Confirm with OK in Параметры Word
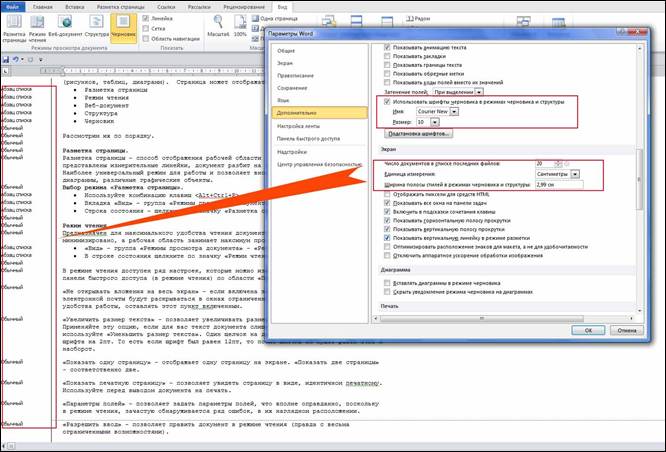666x452 pixels. 588,330
